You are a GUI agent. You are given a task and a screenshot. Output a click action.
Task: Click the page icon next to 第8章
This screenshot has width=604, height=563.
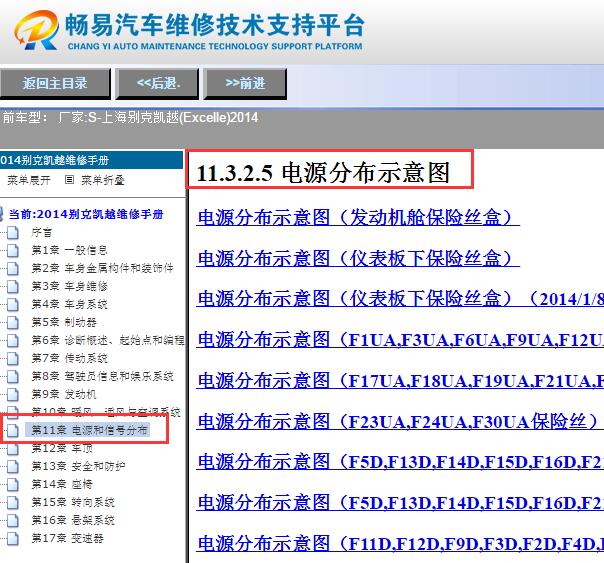click(13, 376)
